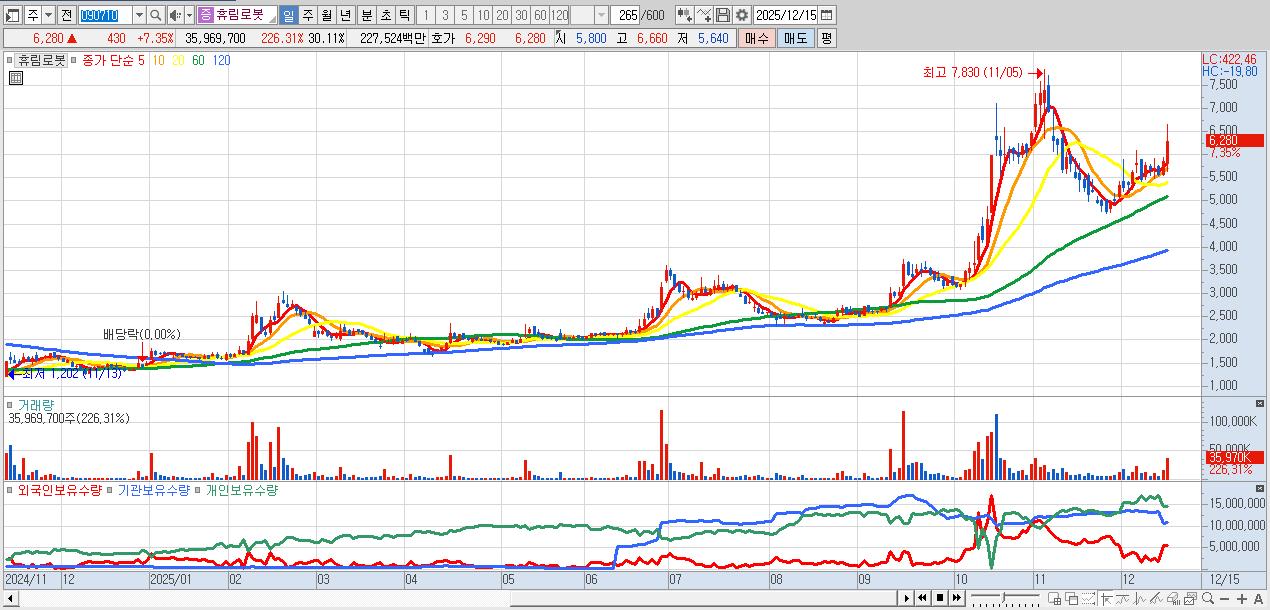
Task: Click the add candlestick indicator icon
Action: [685, 15]
